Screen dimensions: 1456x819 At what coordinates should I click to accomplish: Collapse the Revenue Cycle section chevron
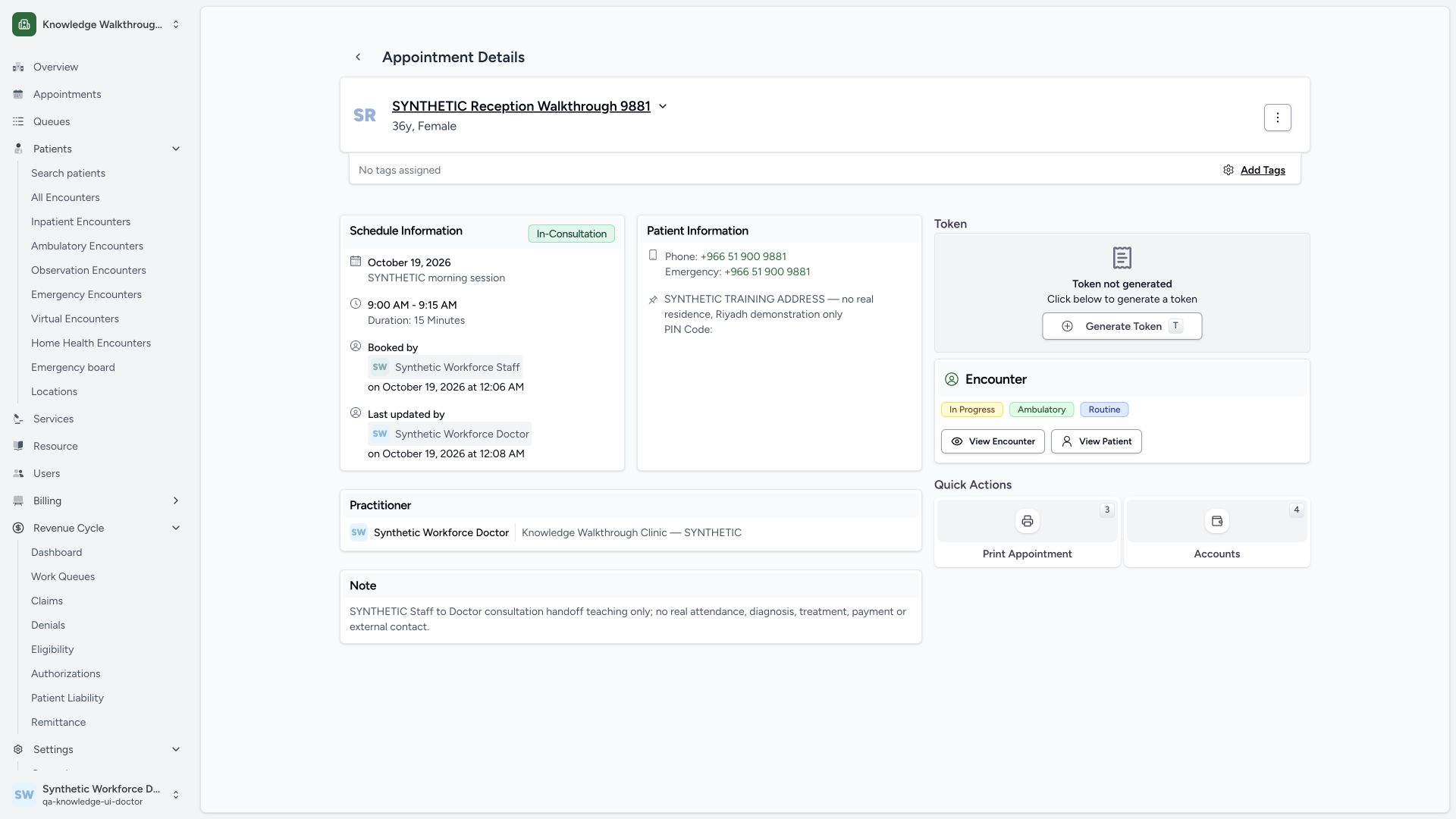click(176, 529)
